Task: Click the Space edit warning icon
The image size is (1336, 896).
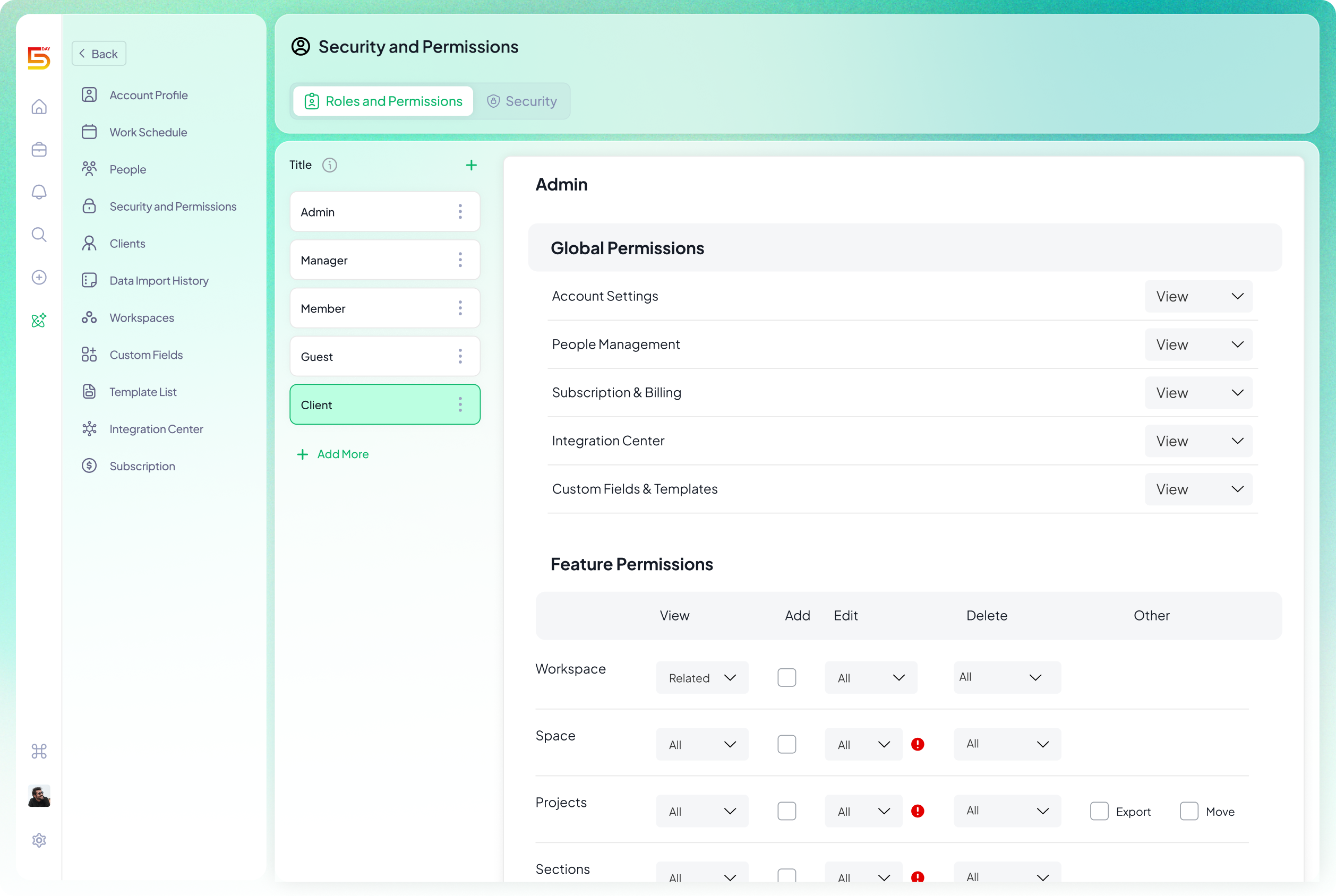Action: [918, 744]
